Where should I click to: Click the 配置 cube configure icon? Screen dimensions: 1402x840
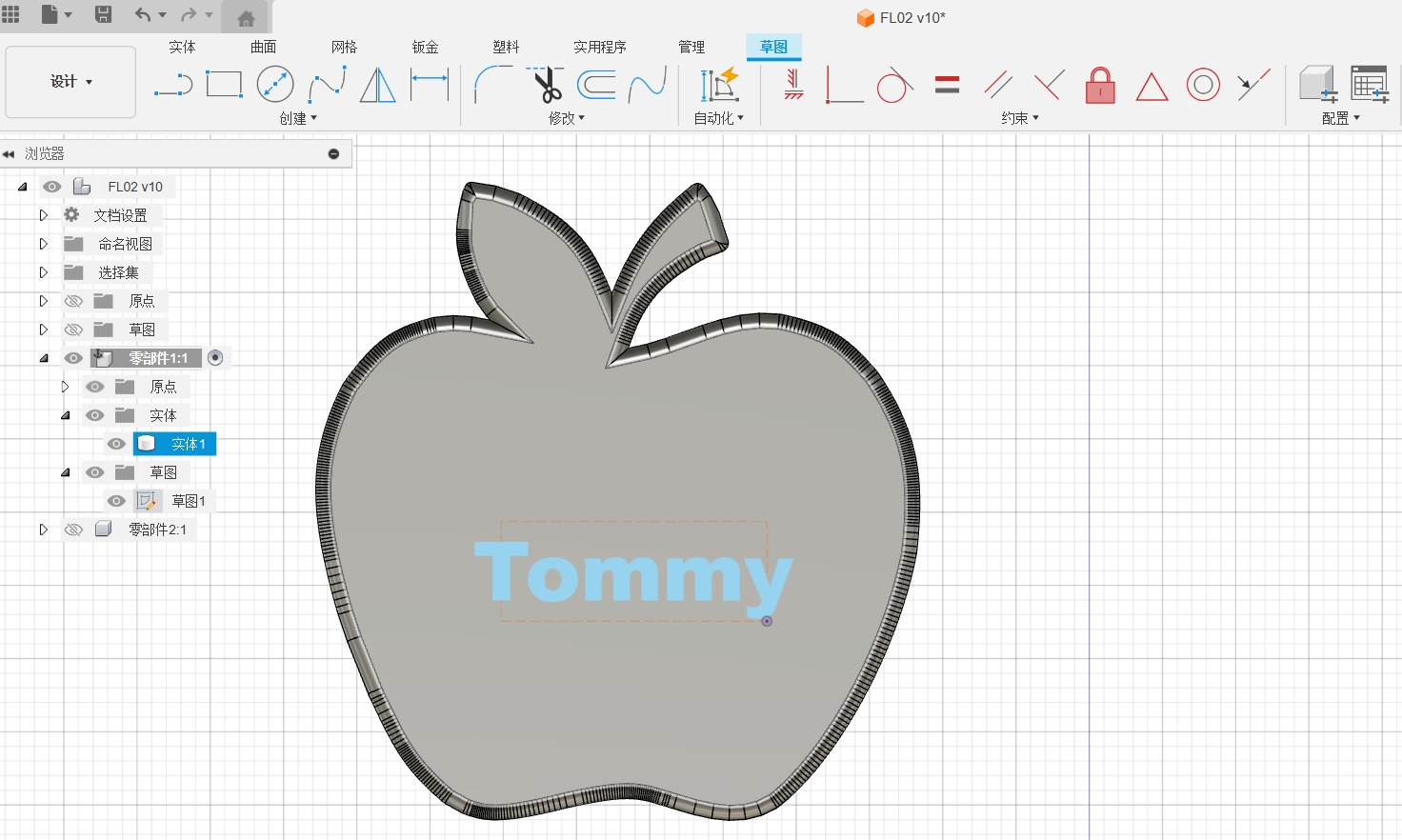coord(1319,85)
